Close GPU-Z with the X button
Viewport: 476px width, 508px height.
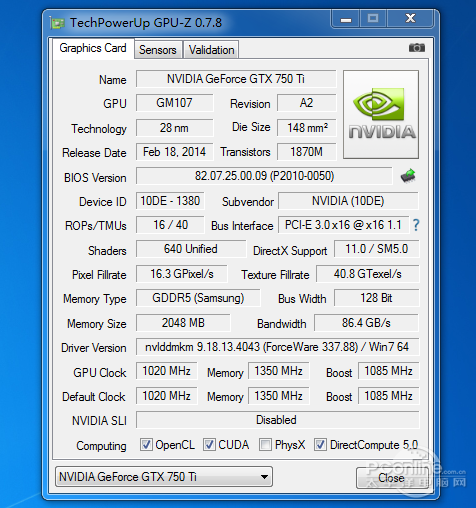point(410,19)
